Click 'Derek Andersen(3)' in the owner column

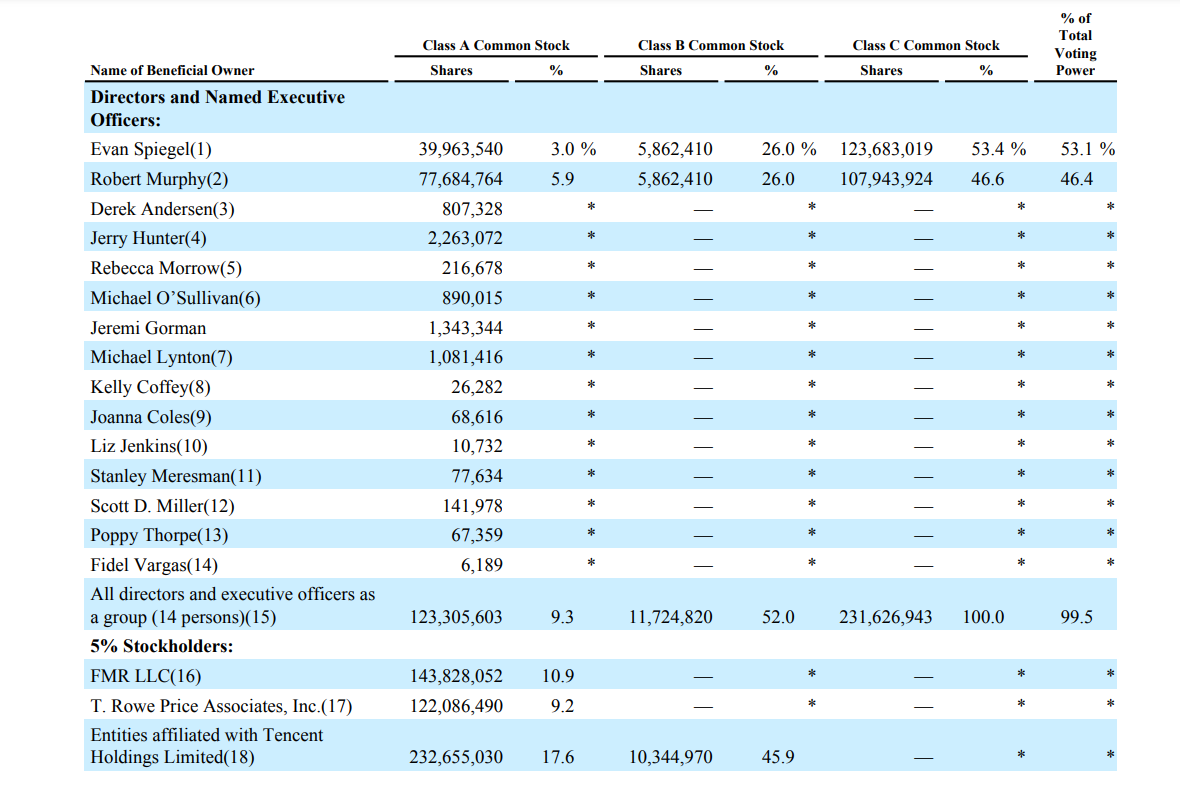(x=162, y=209)
